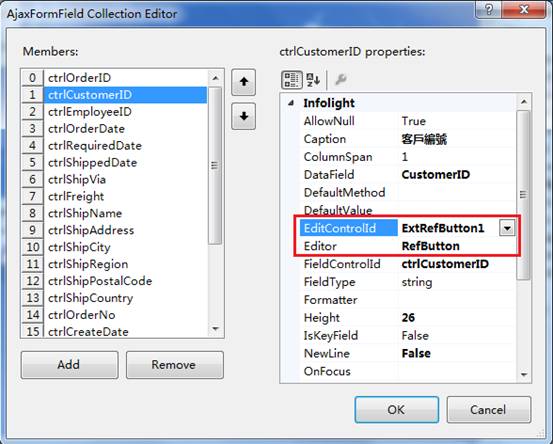This screenshot has height=444, width=553.
Task: Confirm with the OK button
Action: (x=397, y=409)
